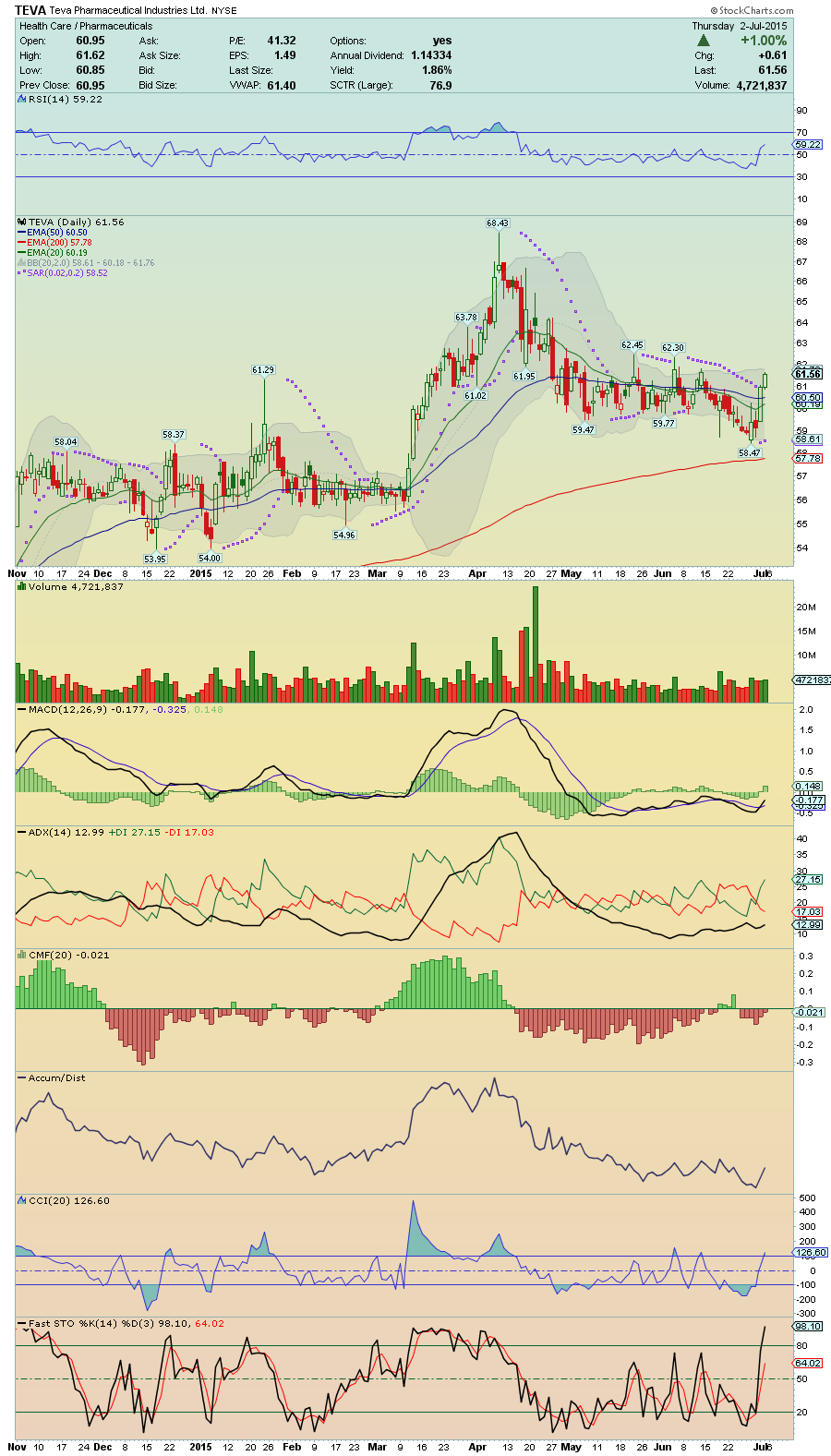Click the RSI(14) 59.22 panel legend
Viewport: 831px width, 1456px height.
[x=61, y=99]
